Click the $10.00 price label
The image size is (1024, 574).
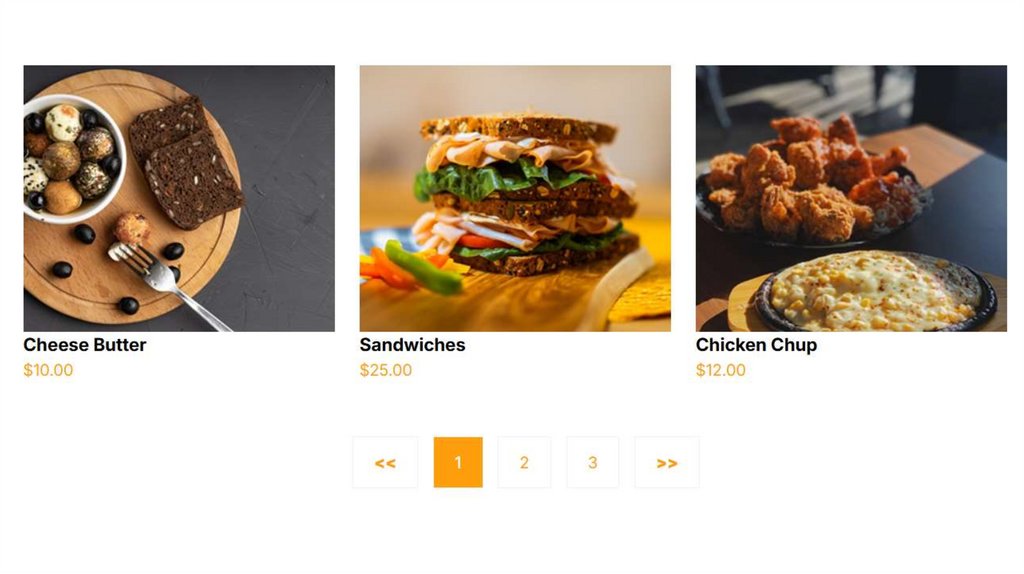pos(48,370)
